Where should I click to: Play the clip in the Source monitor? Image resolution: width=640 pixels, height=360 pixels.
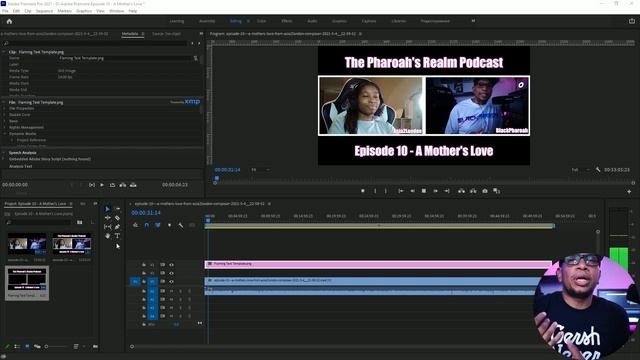pyautogui.click(x=102, y=185)
